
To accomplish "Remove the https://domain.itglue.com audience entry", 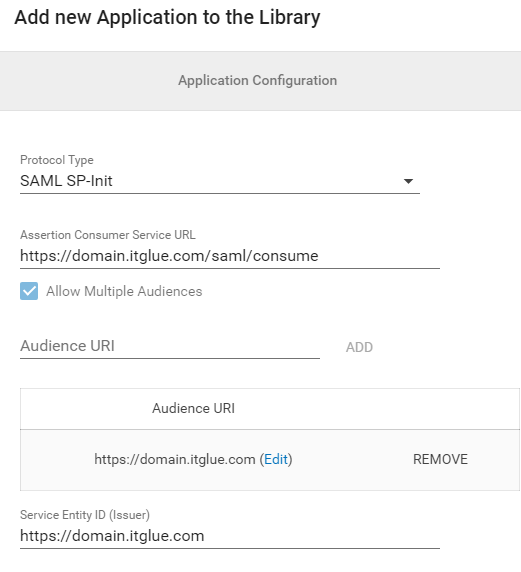I will click(440, 459).
